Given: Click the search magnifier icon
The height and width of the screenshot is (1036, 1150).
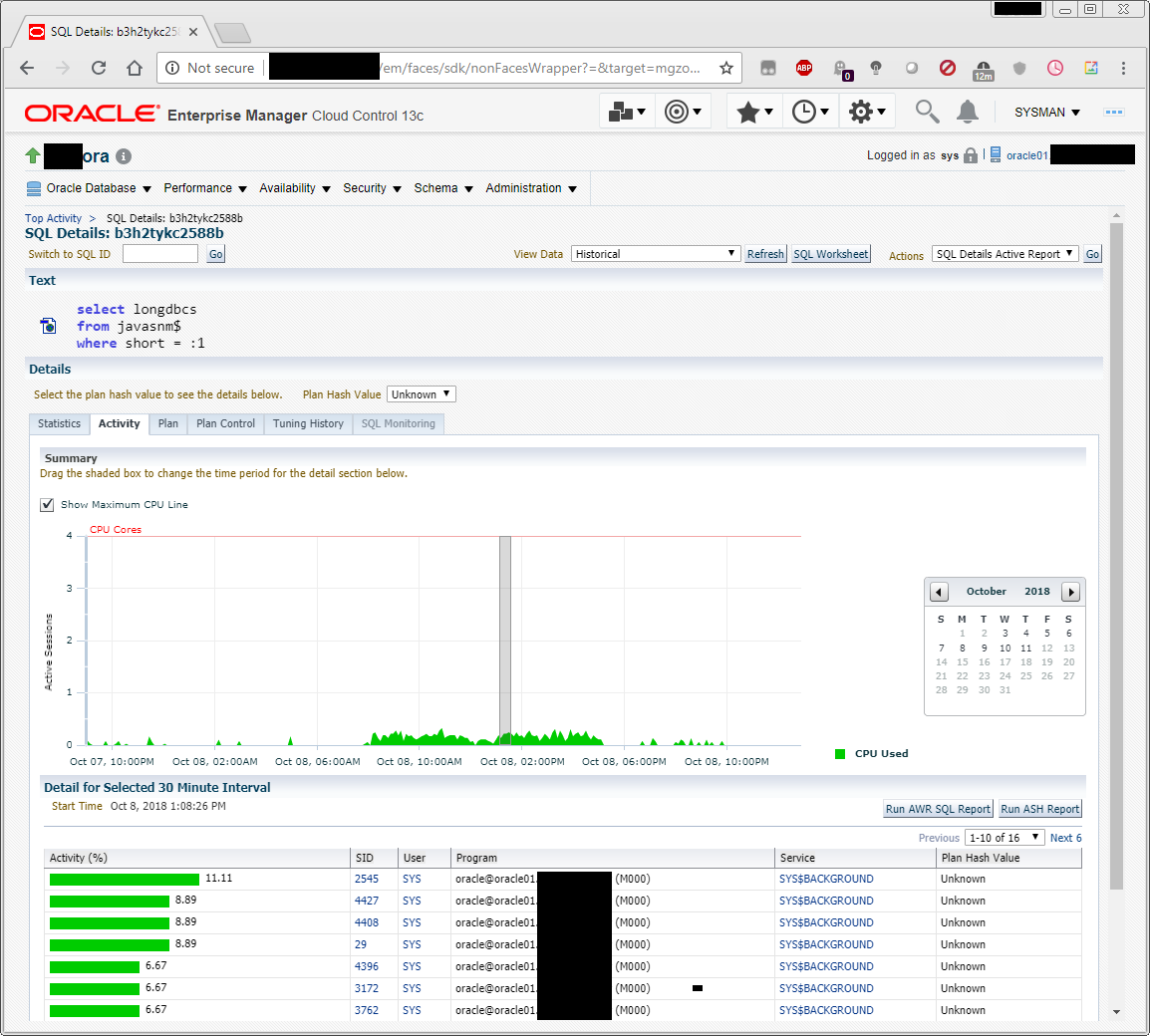Looking at the screenshot, I should point(927,112).
